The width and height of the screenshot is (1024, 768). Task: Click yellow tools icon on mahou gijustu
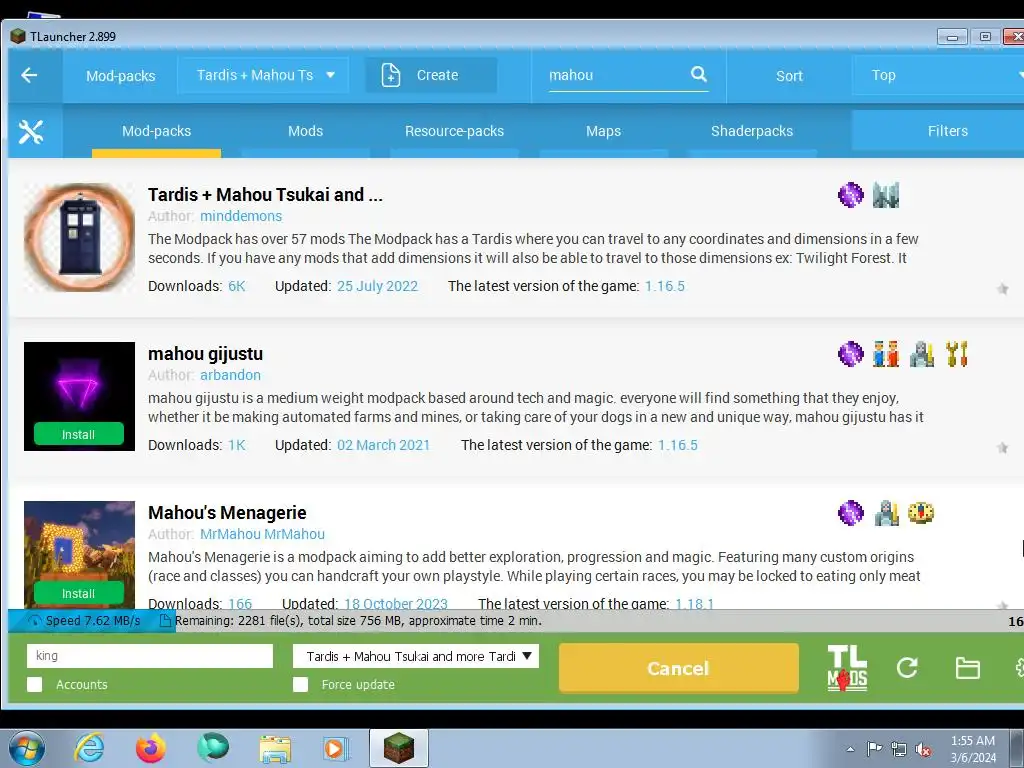[x=957, y=354]
